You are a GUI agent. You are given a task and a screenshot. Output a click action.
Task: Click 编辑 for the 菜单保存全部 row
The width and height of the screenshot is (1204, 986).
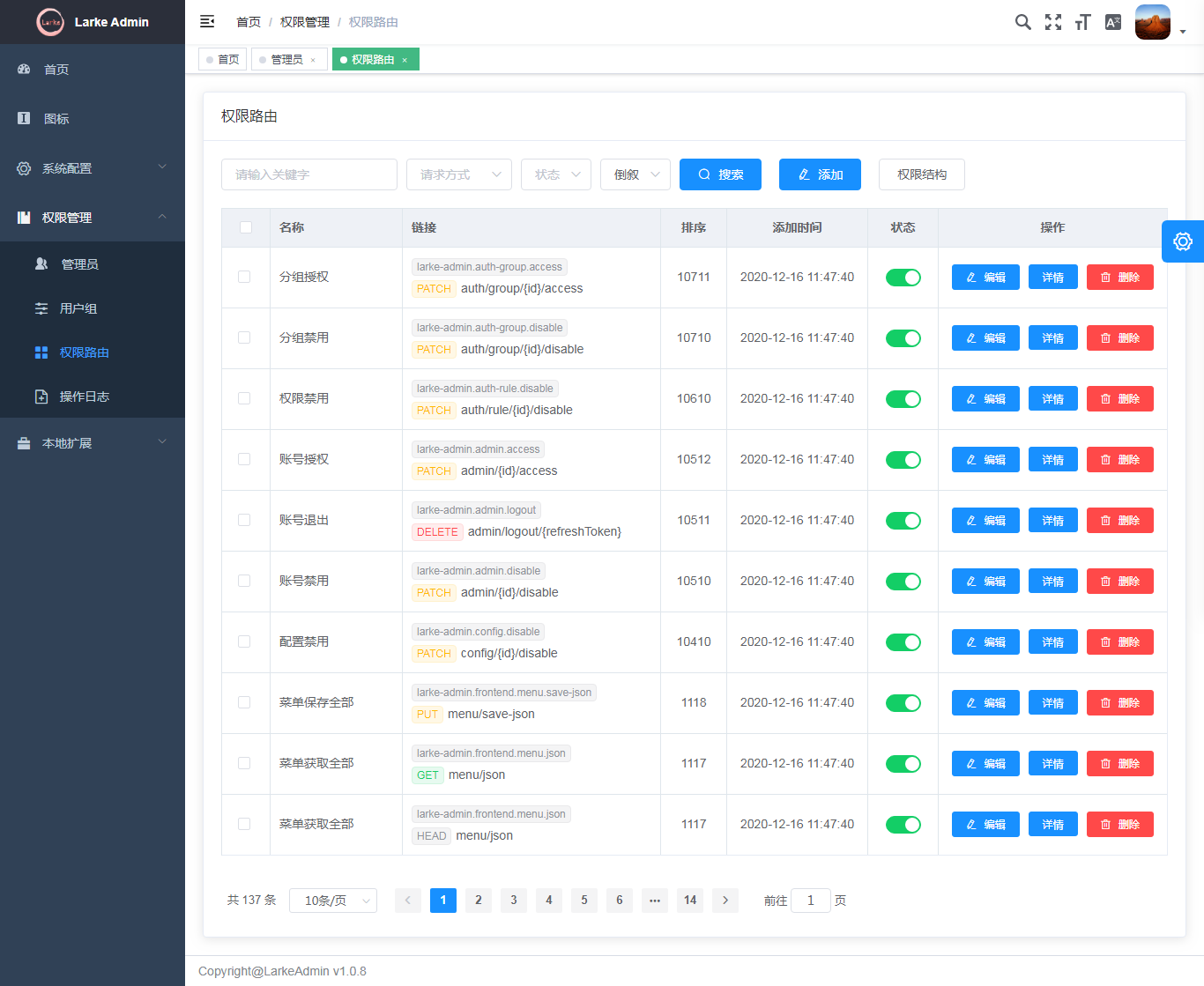tap(985, 703)
